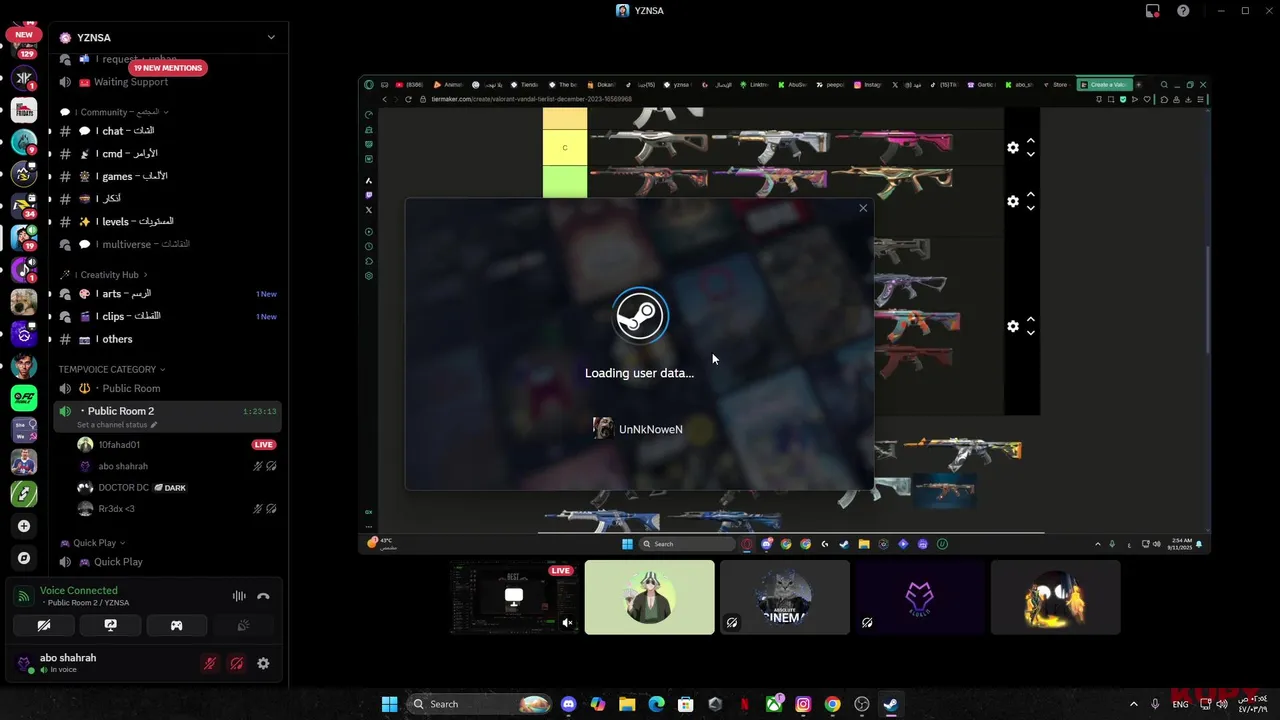
Task: Unmute the live stream tile audio
Action: [568, 623]
